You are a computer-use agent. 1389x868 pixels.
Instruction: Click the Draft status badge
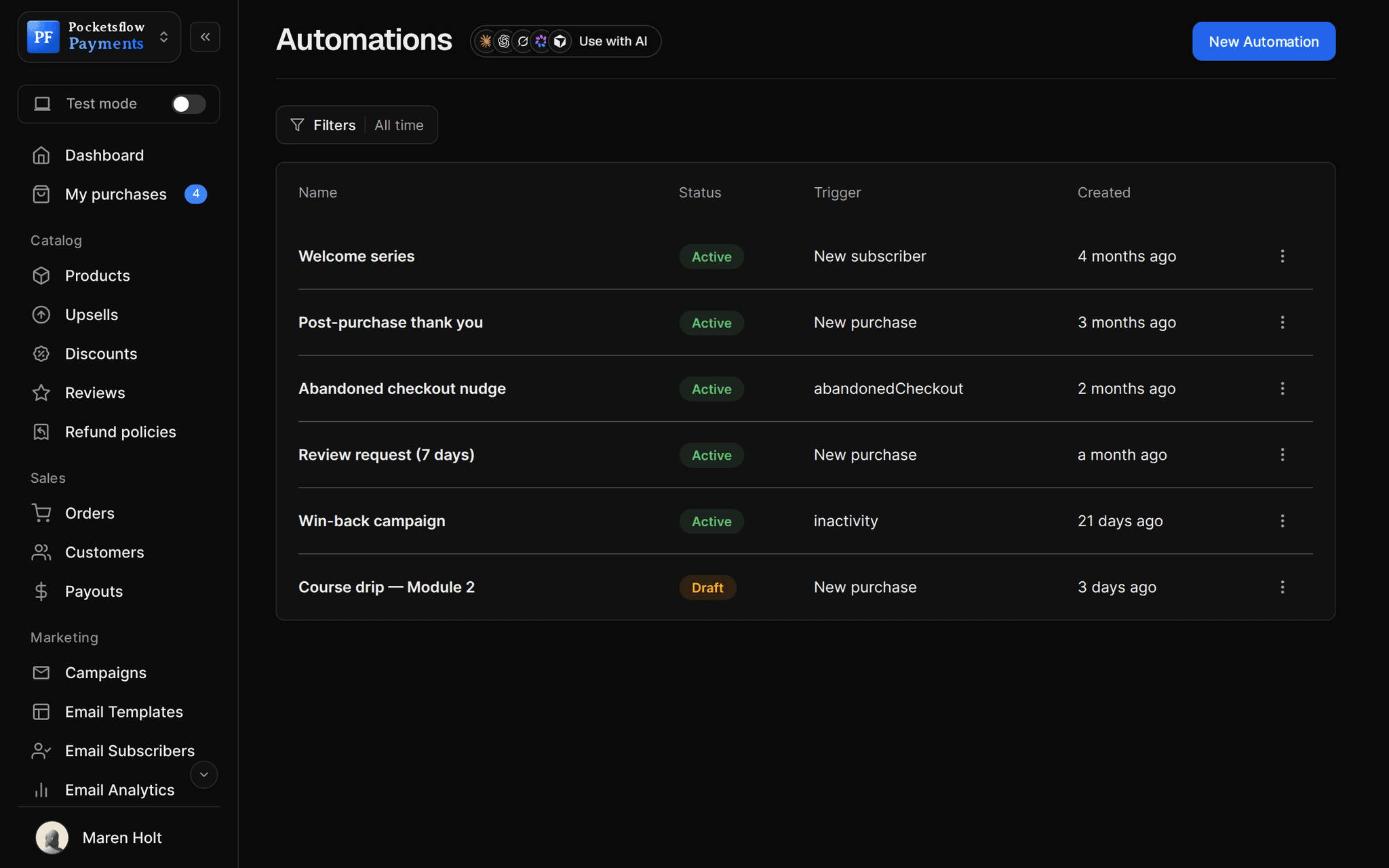[707, 588]
